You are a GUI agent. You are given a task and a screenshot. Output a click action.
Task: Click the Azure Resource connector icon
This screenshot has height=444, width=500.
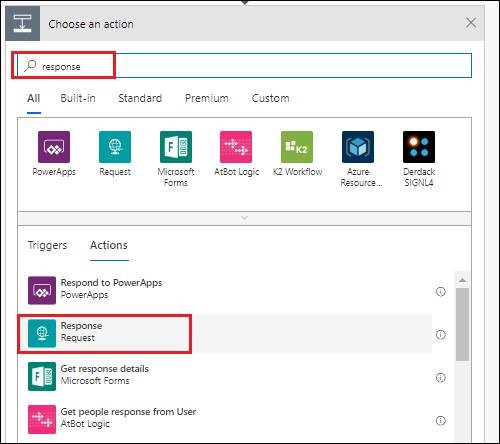point(358,147)
